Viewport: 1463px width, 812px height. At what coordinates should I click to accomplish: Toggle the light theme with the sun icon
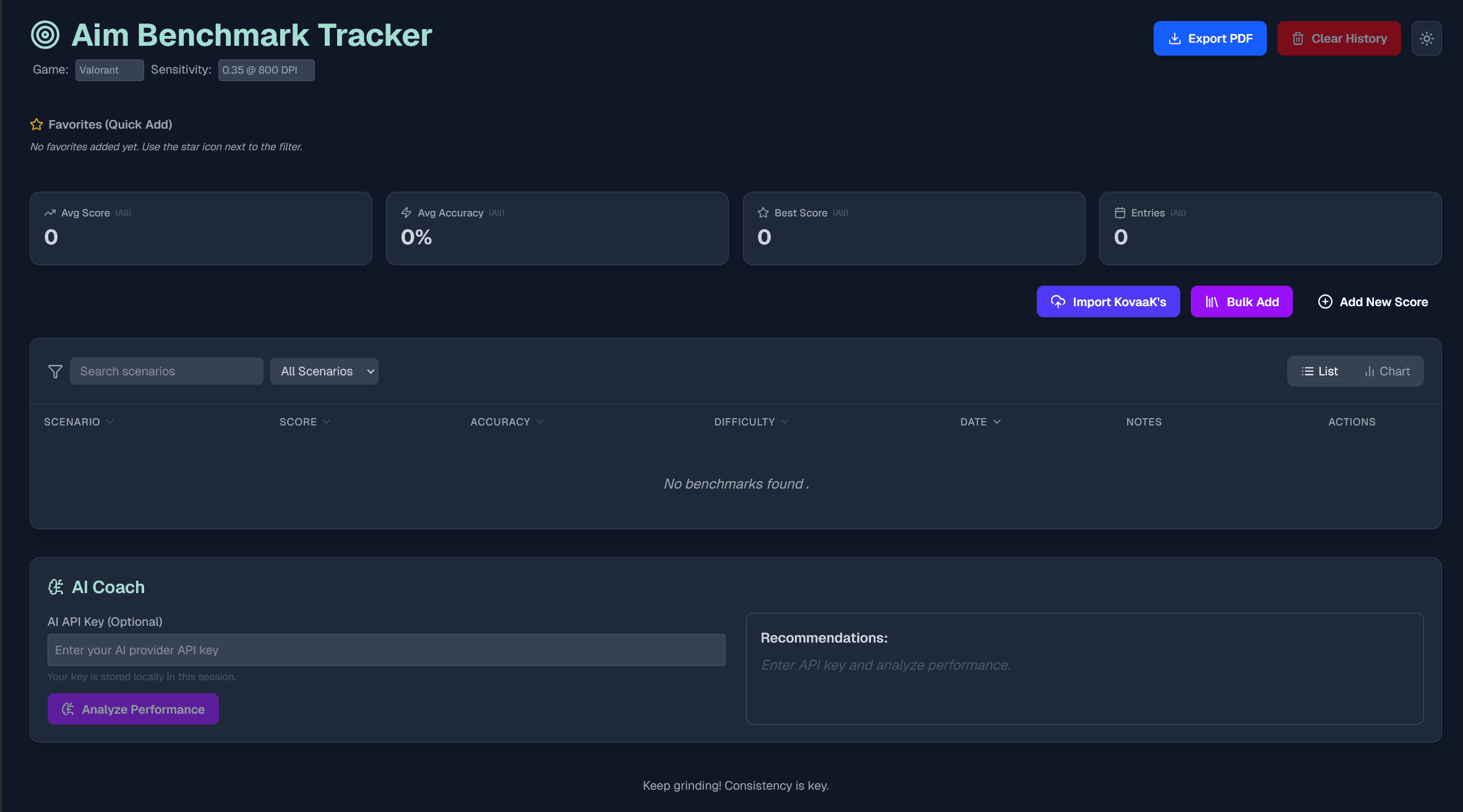tap(1427, 38)
